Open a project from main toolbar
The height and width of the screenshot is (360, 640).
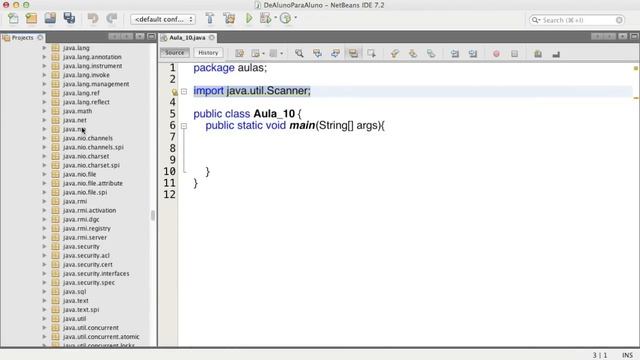tap(50, 18)
